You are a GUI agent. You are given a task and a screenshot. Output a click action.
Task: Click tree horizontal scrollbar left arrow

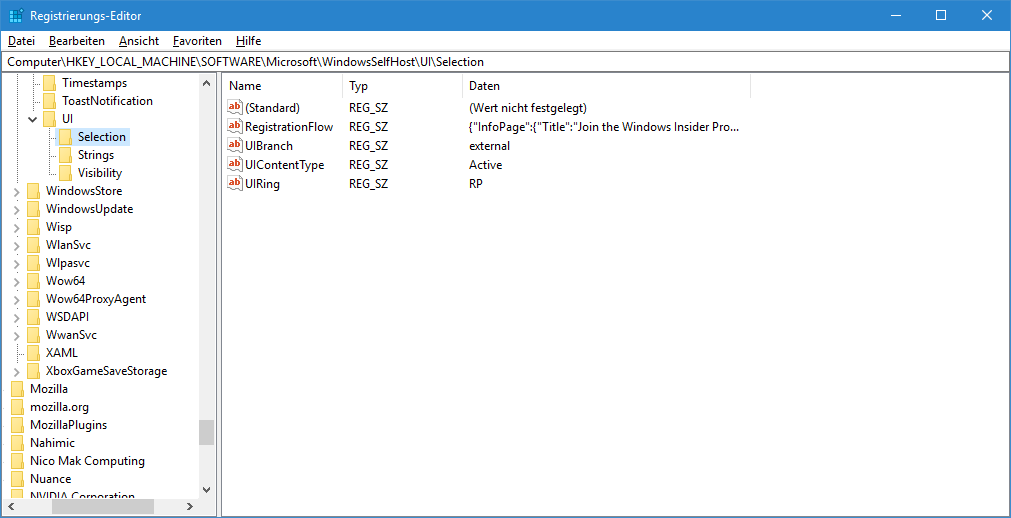click(x=11, y=506)
